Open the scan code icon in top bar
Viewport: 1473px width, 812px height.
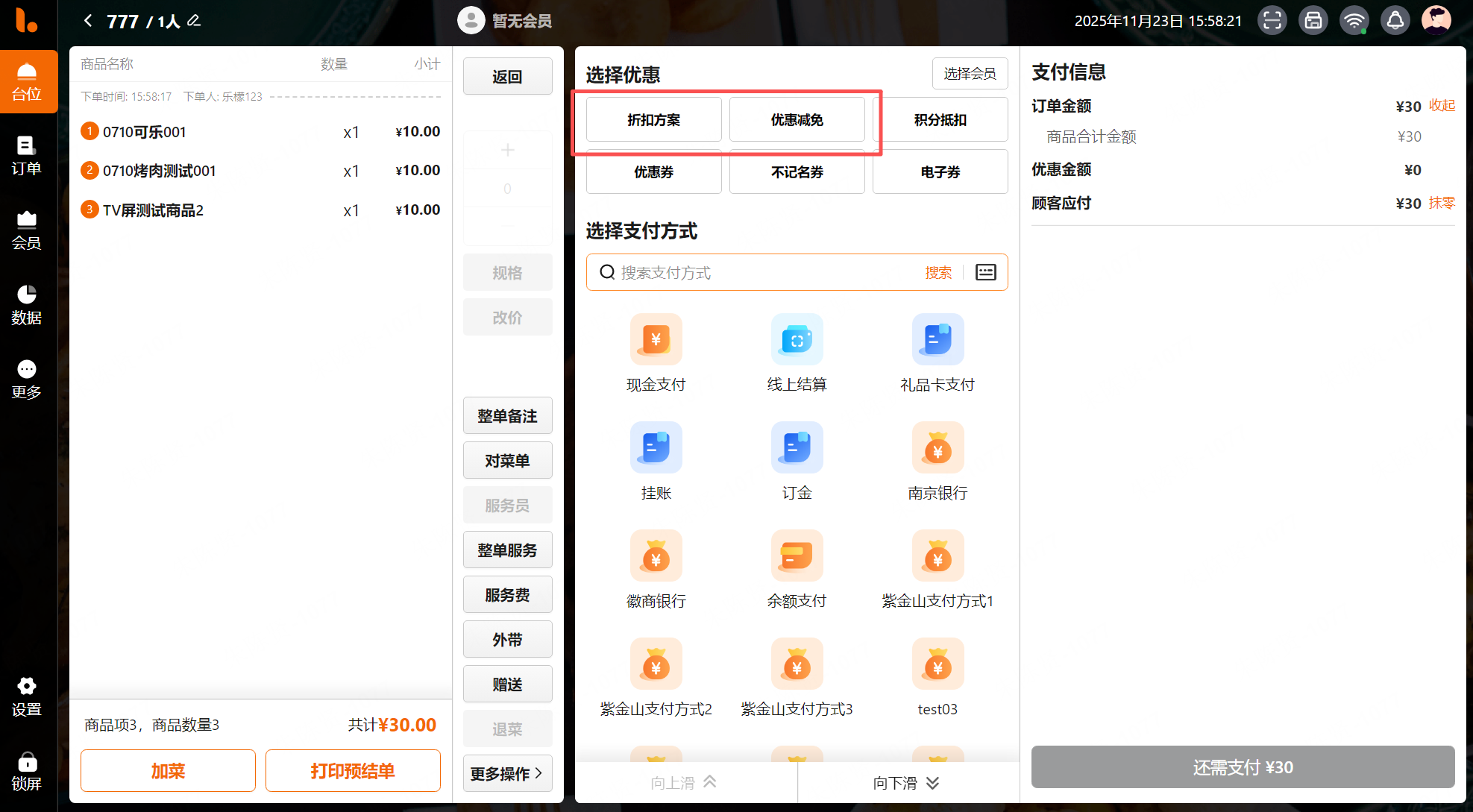[1272, 21]
